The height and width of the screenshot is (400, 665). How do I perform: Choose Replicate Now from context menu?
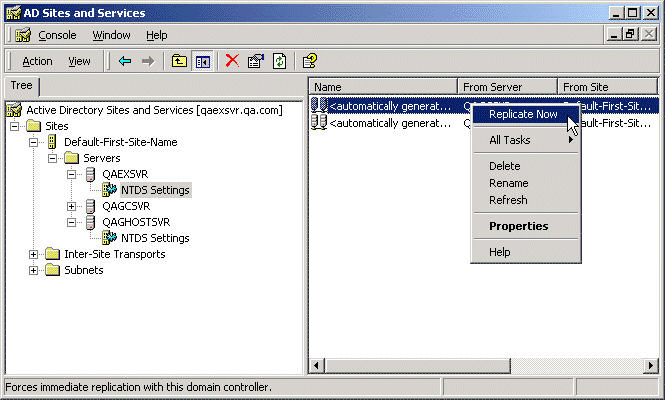coord(523,114)
